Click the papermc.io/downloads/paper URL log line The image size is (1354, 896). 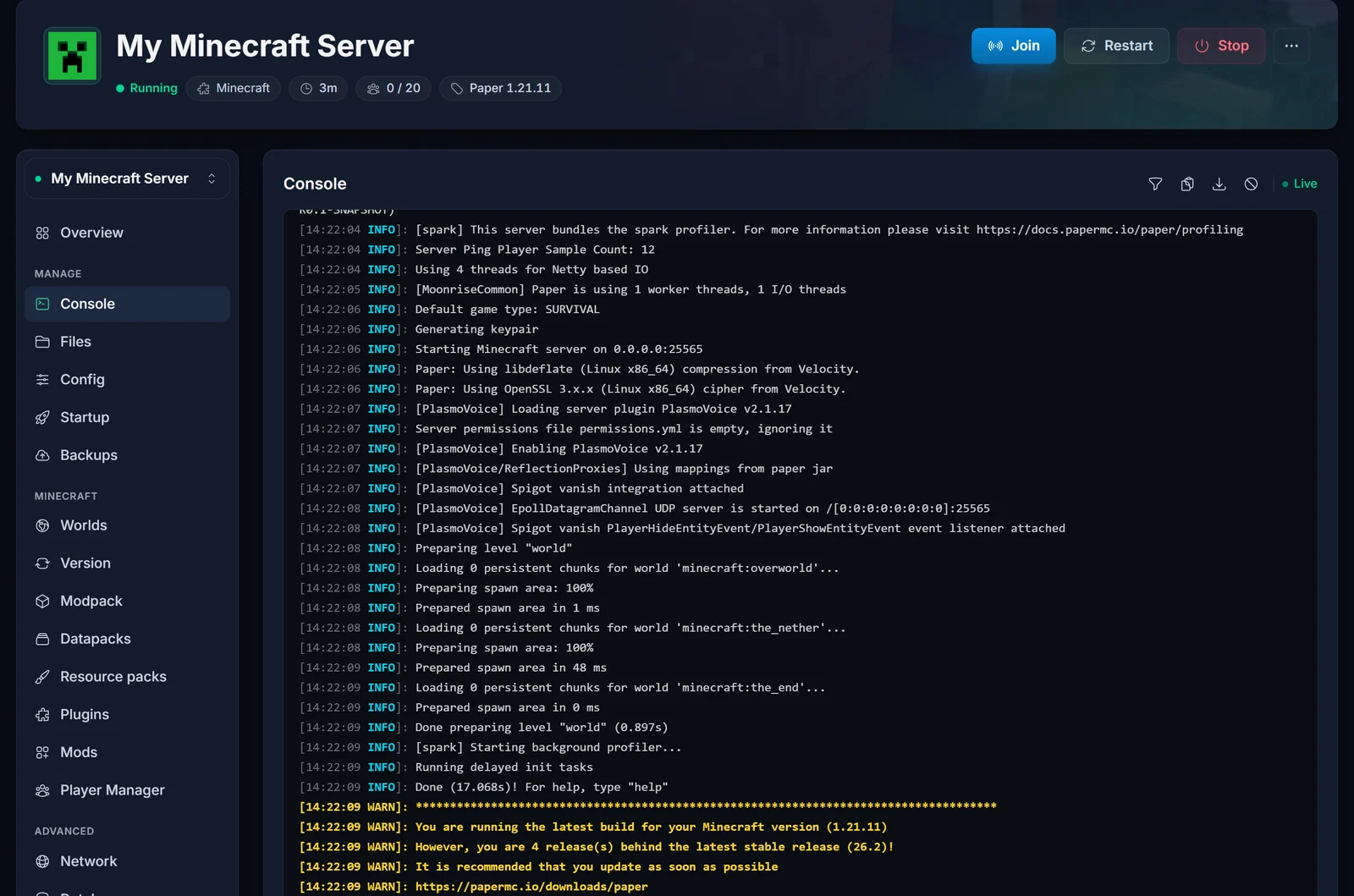473,887
